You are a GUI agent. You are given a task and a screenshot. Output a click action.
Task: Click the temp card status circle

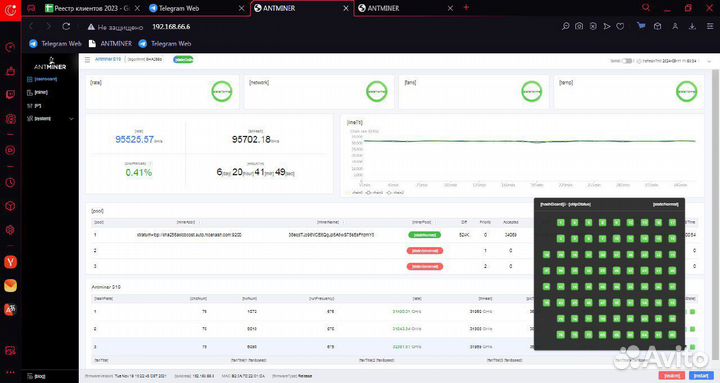[x=686, y=91]
